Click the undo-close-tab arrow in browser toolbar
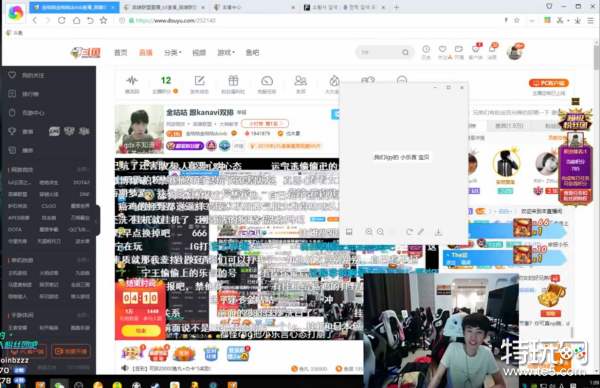The width and height of the screenshot is (600, 388). pyautogui.click(x=90, y=20)
